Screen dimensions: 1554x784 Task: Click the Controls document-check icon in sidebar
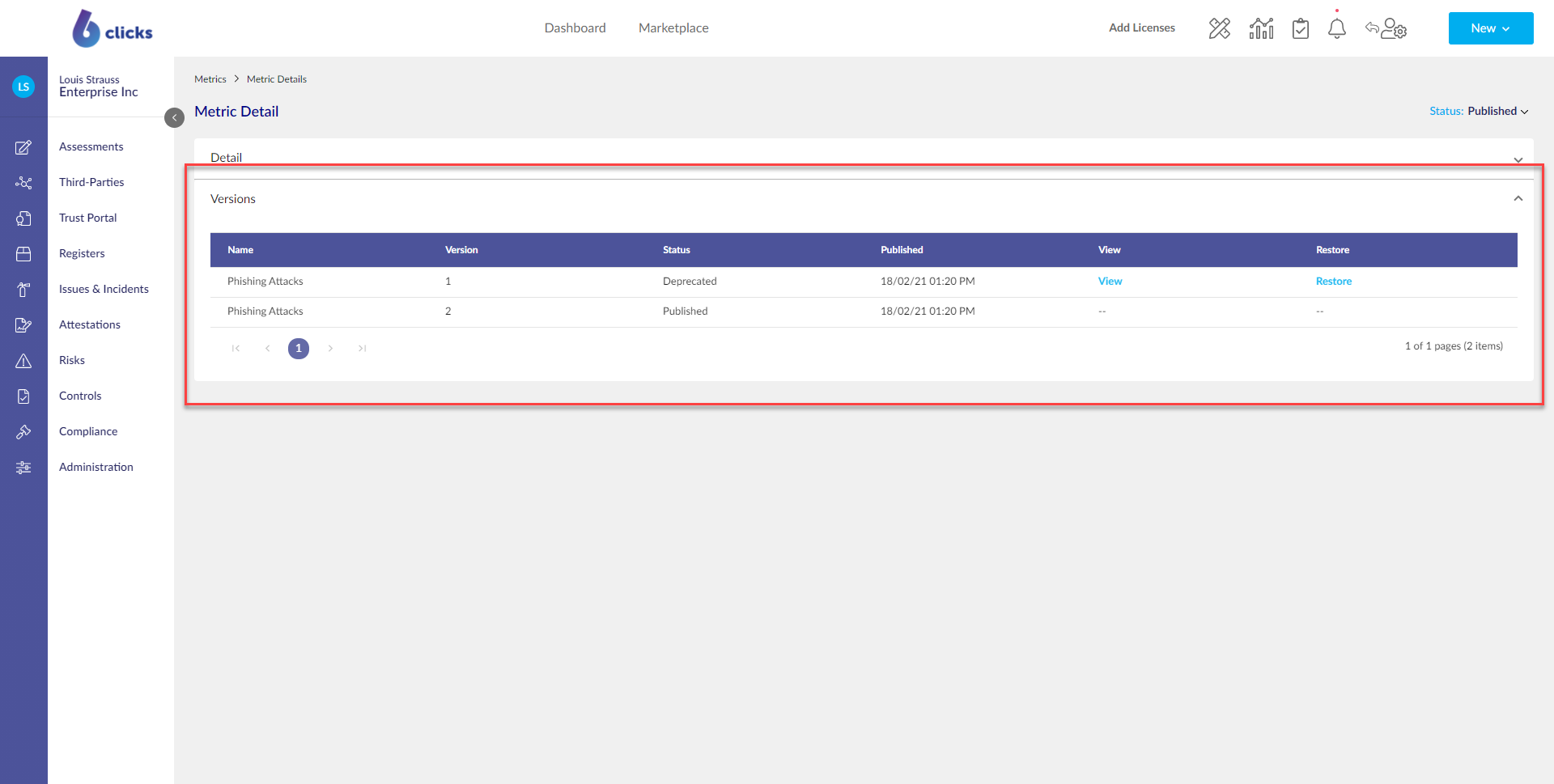click(23, 396)
